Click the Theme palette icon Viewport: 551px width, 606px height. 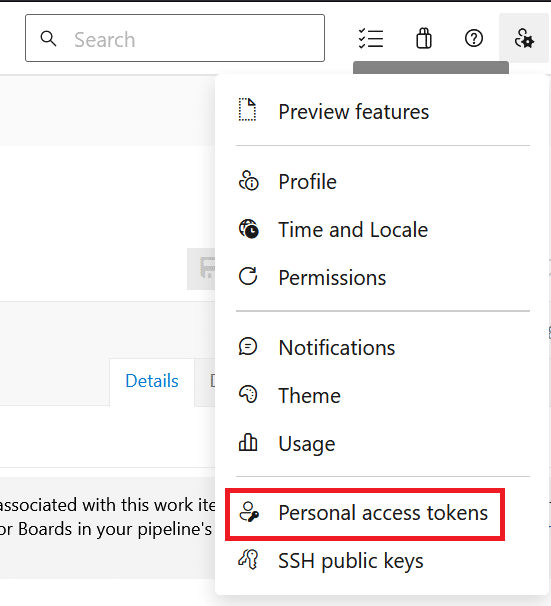tap(248, 395)
